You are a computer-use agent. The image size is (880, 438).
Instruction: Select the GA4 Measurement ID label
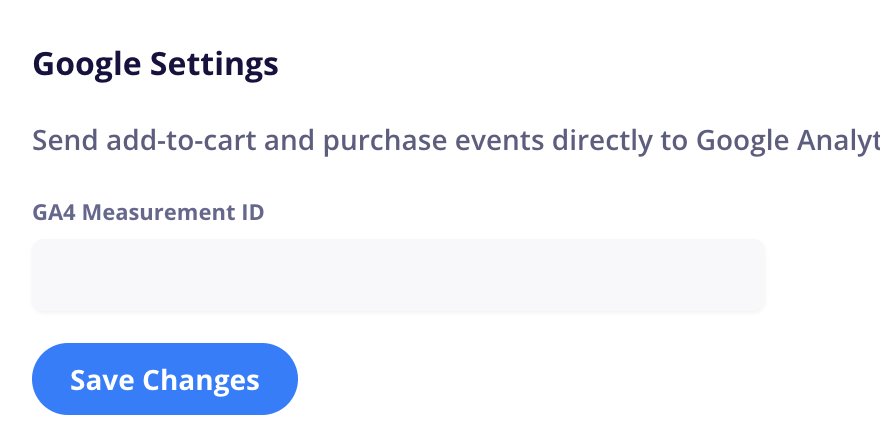click(148, 212)
